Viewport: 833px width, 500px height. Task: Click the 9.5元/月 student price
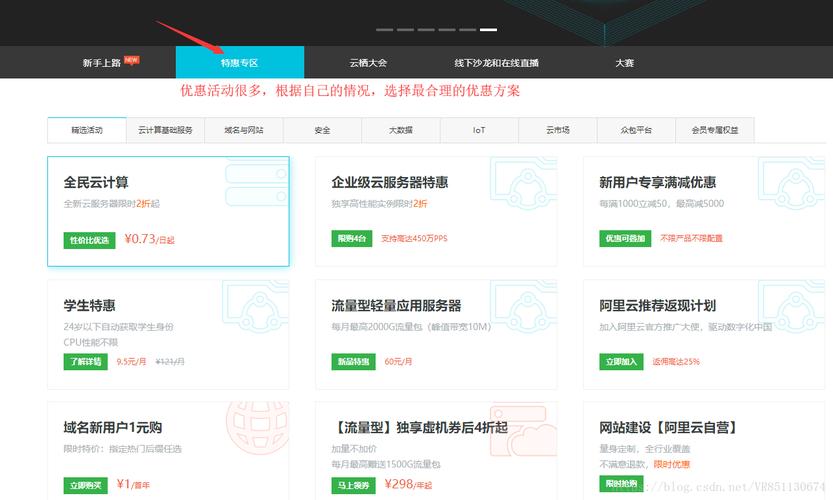(x=131, y=362)
